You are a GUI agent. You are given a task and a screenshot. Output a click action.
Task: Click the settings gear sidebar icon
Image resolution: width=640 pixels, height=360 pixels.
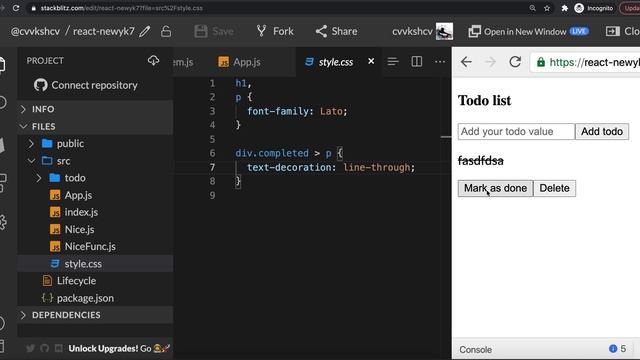point(2,222)
